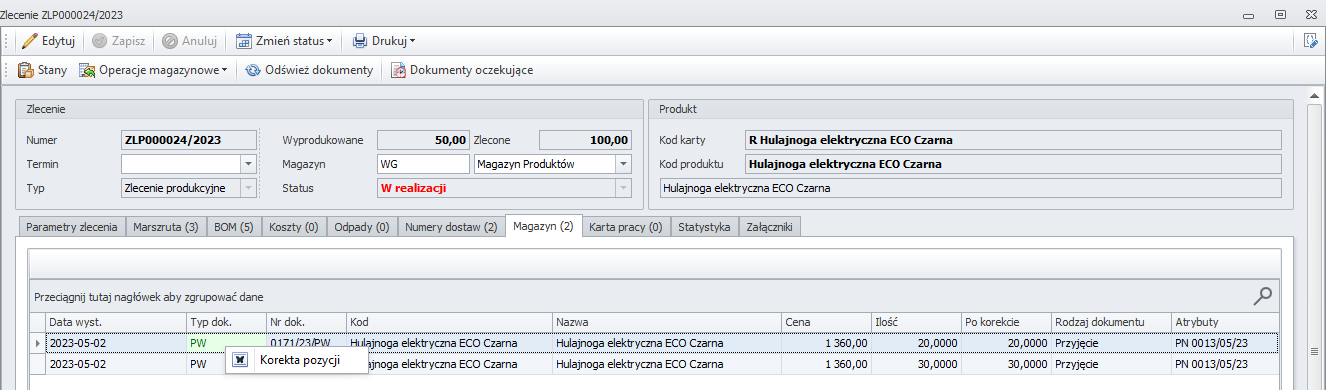The height and width of the screenshot is (390, 1326).
Task: Click the Edytuj pencil button
Action: coord(49,41)
